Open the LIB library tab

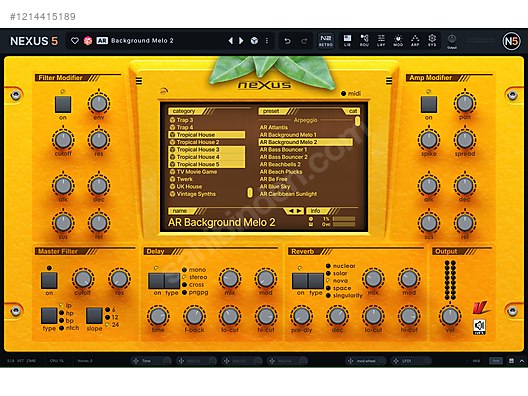pyautogui.click(x=347, y=40)
